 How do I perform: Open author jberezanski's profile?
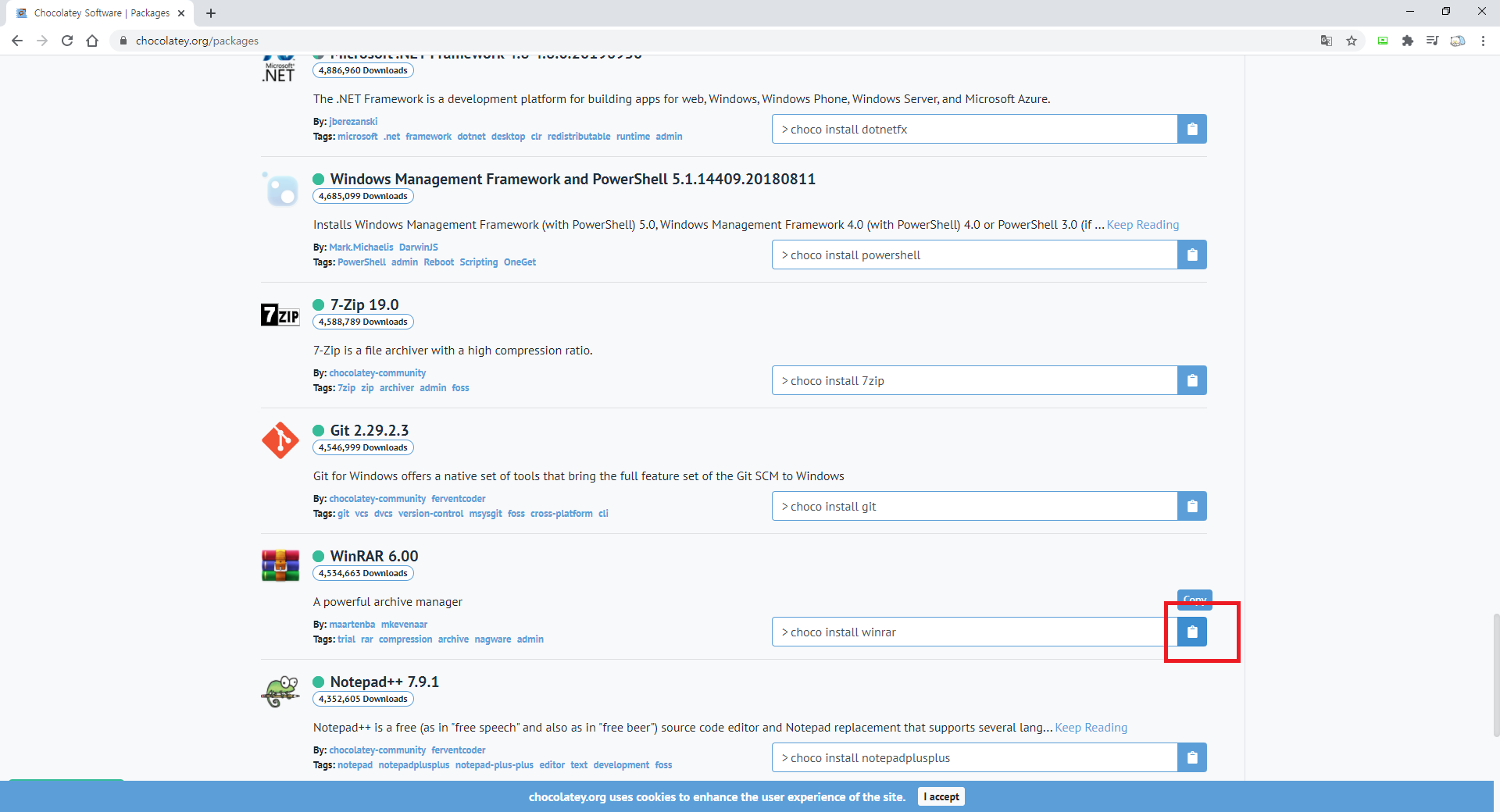point(353,122)
